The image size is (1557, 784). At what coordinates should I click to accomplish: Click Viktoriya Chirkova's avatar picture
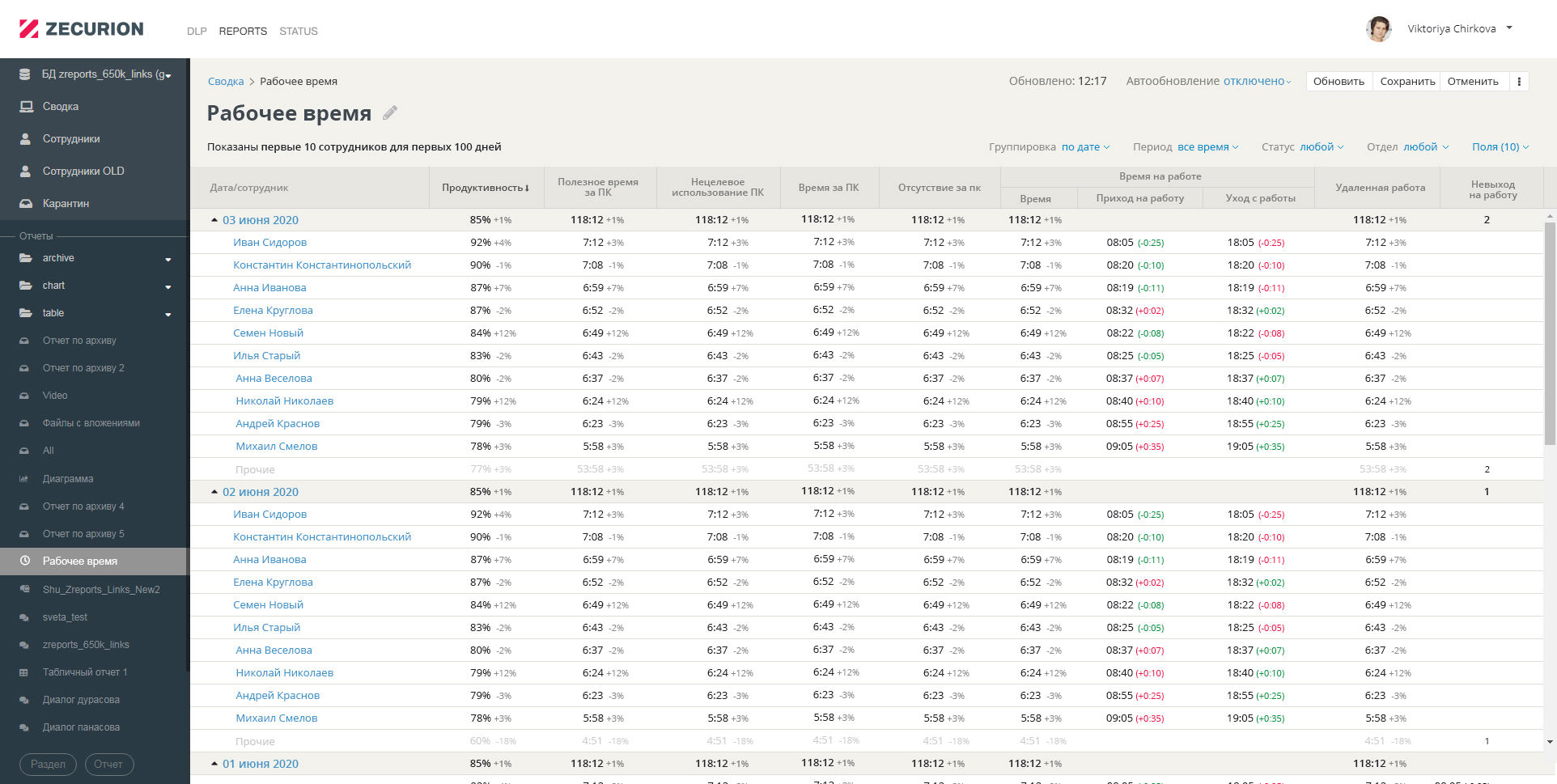coord(1378,29)
